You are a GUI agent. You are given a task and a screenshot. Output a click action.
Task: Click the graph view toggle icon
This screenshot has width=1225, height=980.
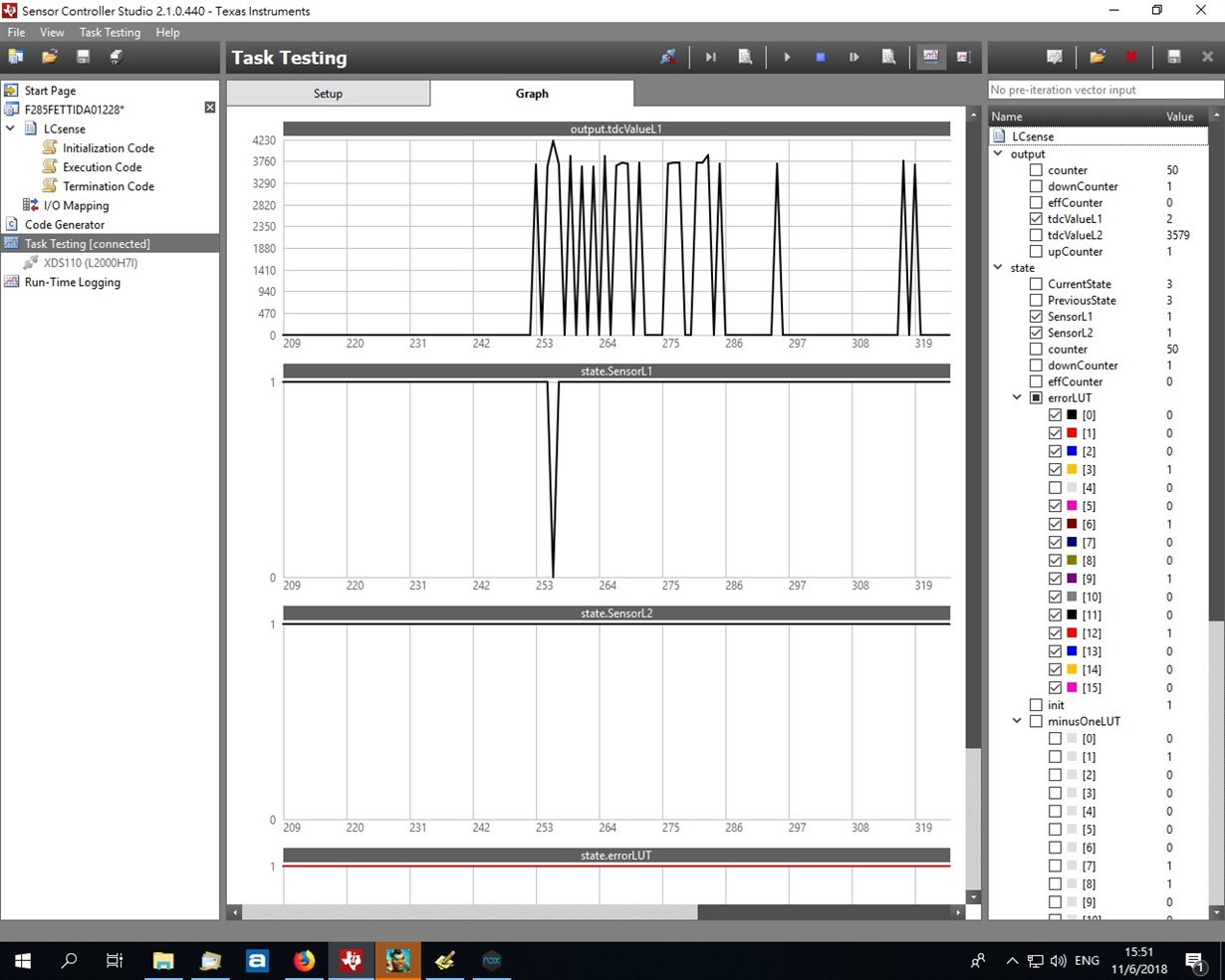(931, 57)
